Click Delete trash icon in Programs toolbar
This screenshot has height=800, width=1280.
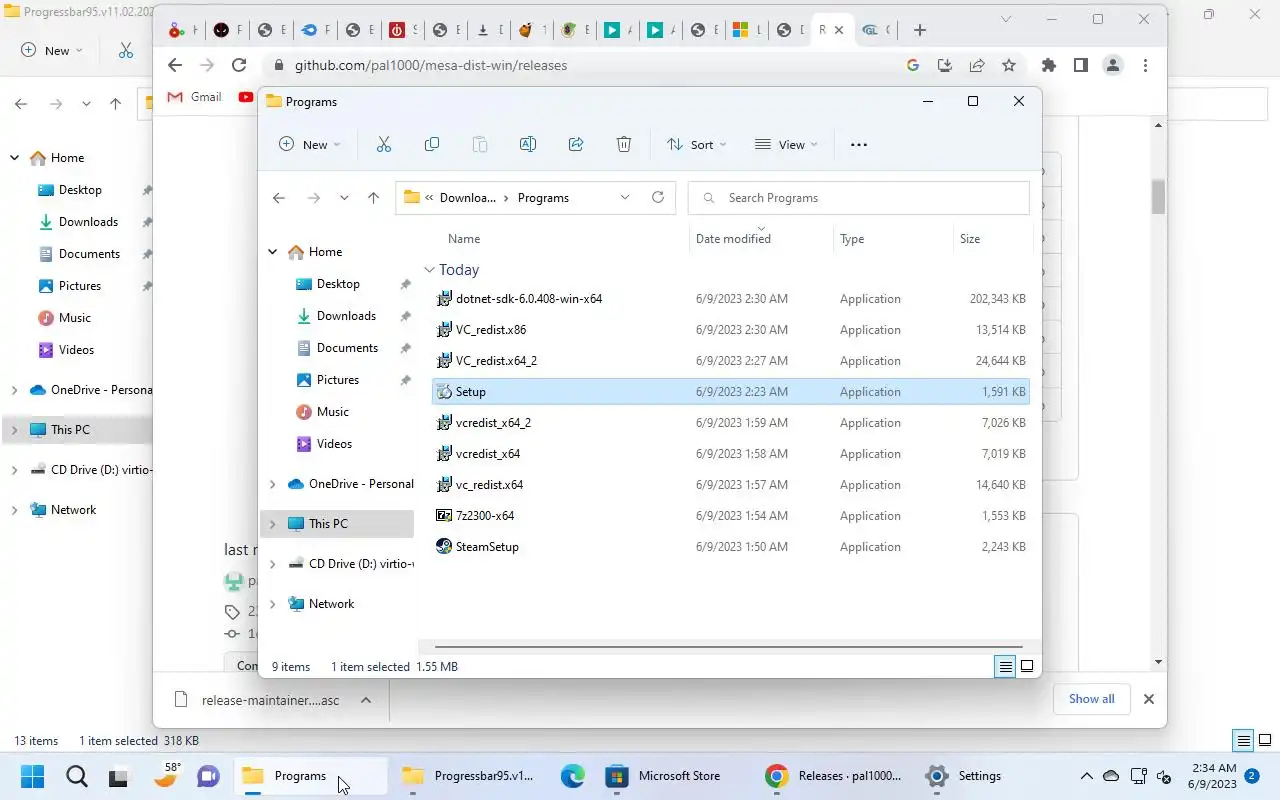(624, 145)
